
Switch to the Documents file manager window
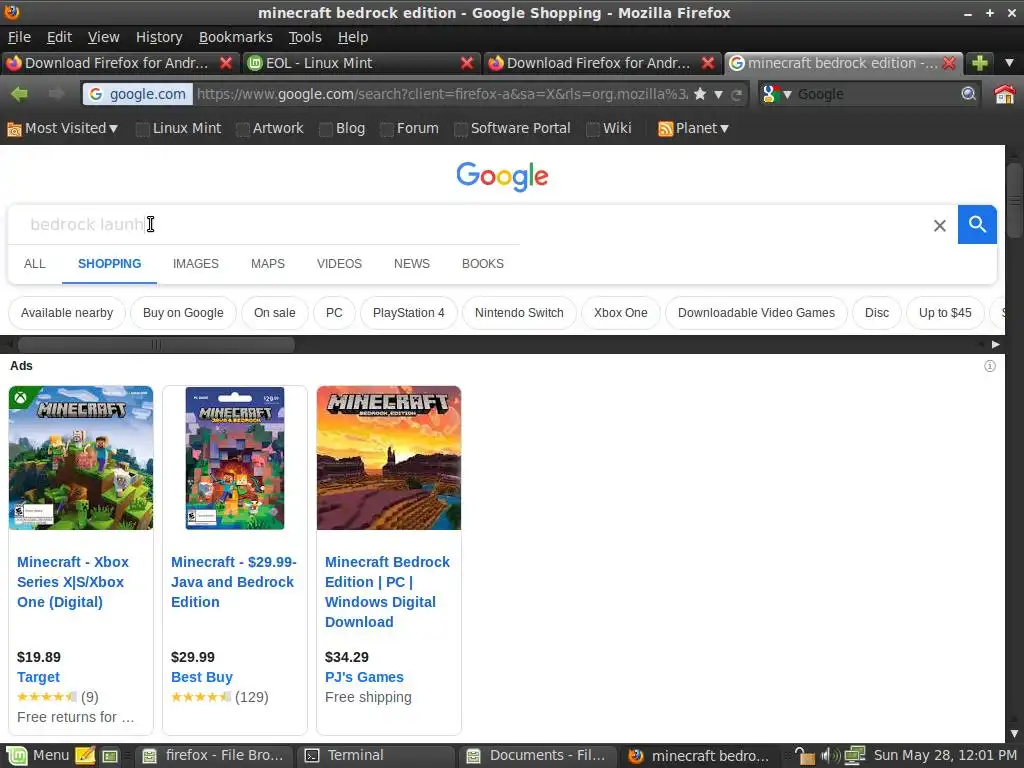pyautogui.click(x=537, y=756)
